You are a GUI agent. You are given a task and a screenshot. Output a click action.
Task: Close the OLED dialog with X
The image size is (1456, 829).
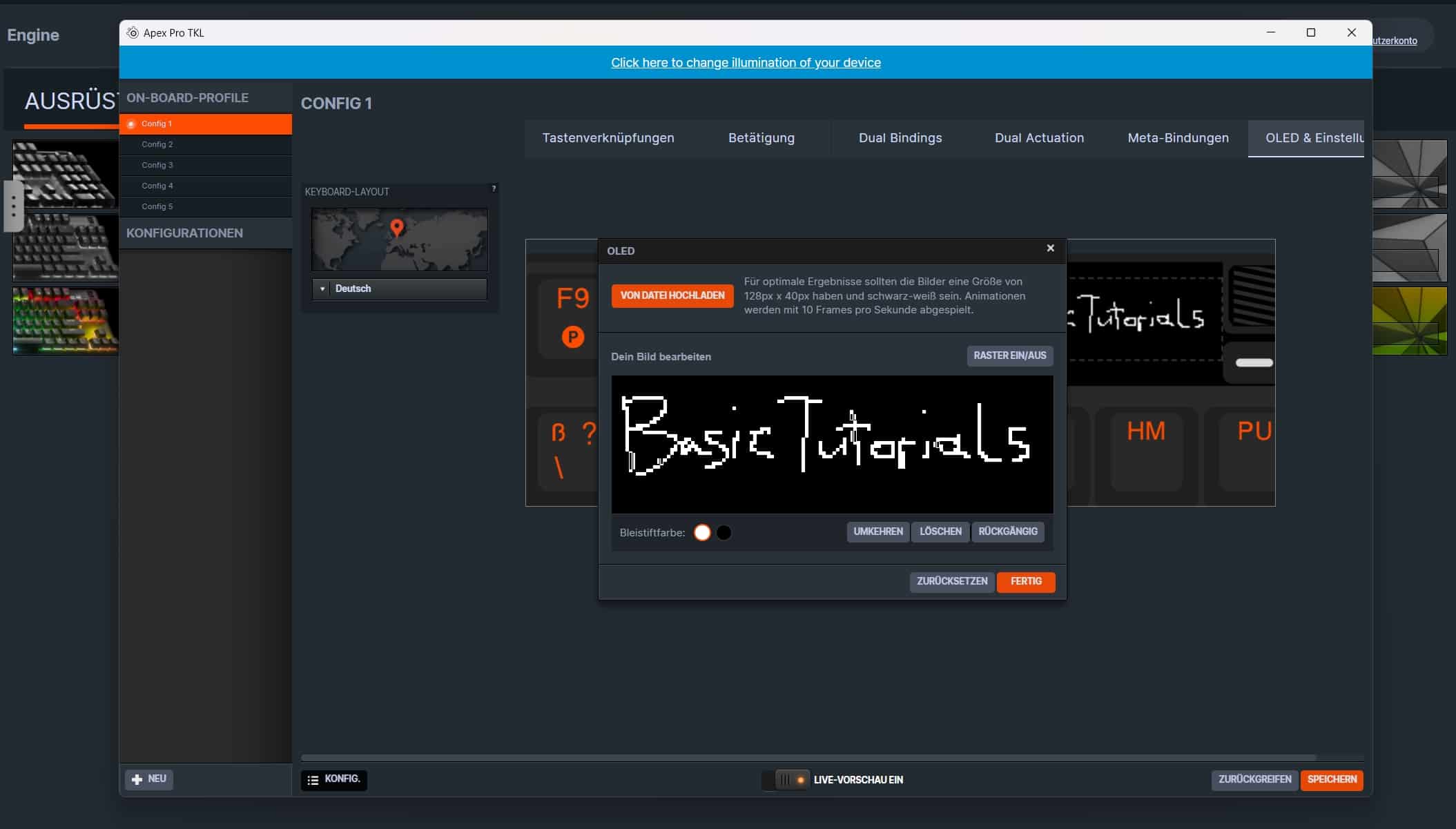click(x=1050, y=248)
